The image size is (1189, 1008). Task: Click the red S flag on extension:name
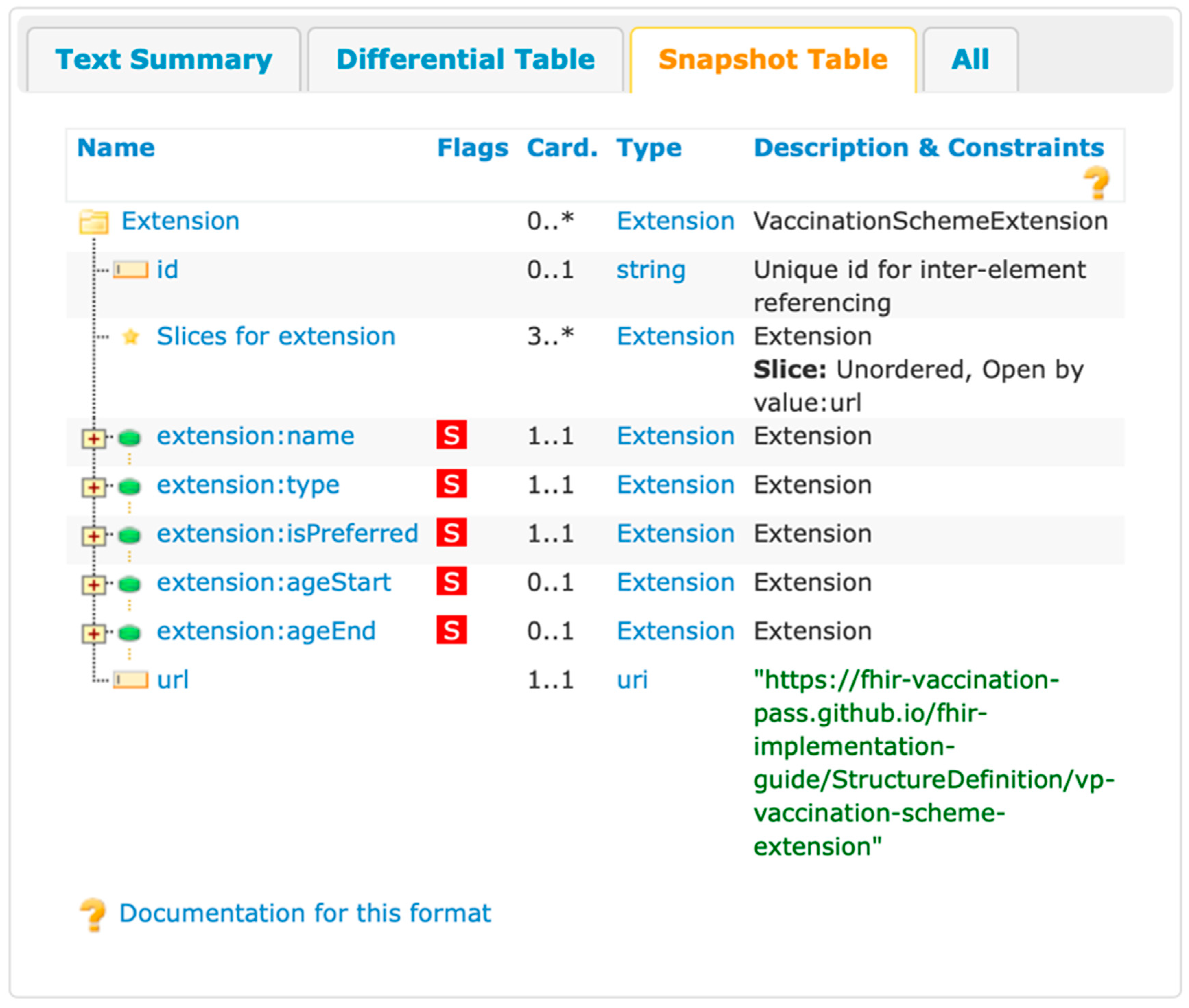(451, 436)
